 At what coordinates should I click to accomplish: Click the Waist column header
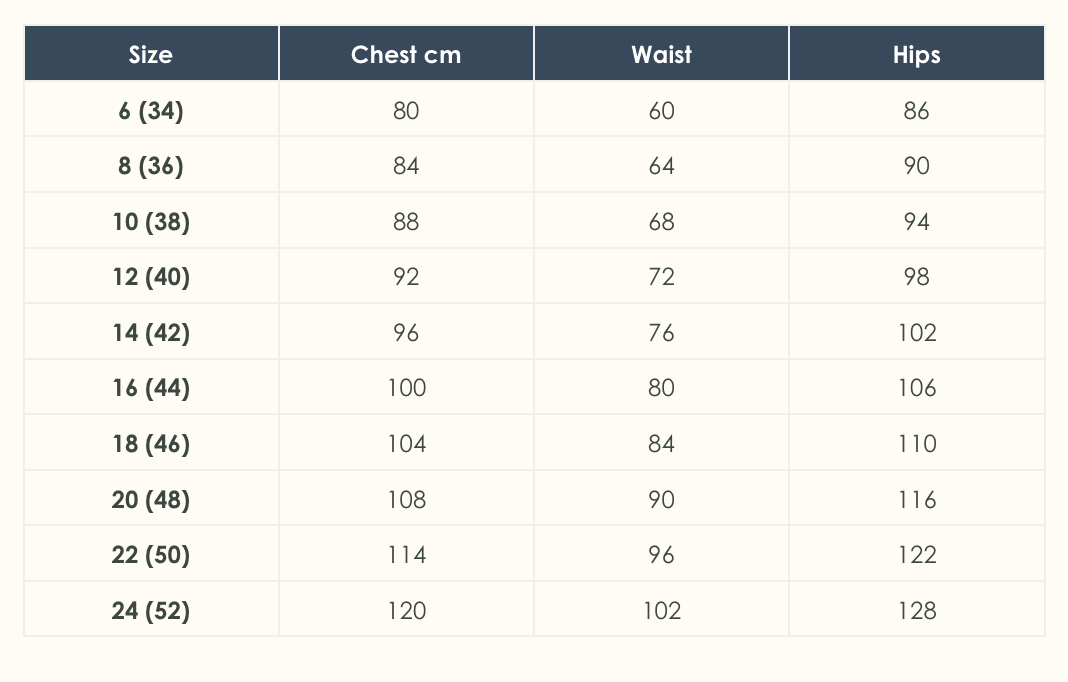[661, 54]
